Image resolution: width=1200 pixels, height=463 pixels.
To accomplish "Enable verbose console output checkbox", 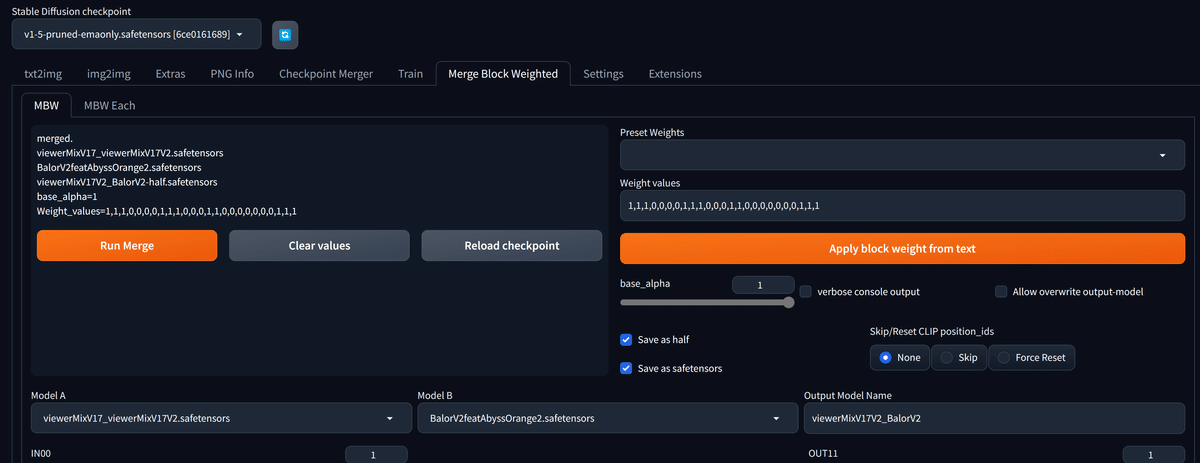I will point(806,292).
